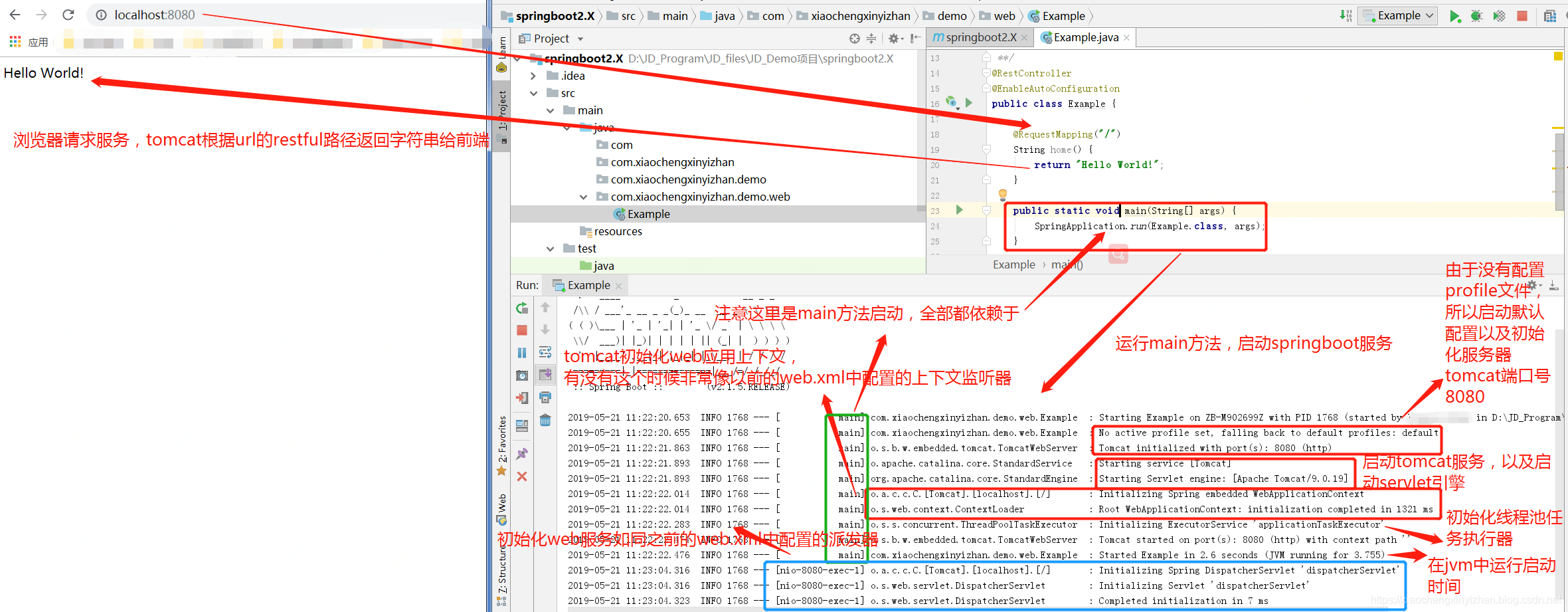The image size is (1568, 612).
Task: Collapse the com.xiaochengxinyizhan.demo.web package
Action: (583, 197)
